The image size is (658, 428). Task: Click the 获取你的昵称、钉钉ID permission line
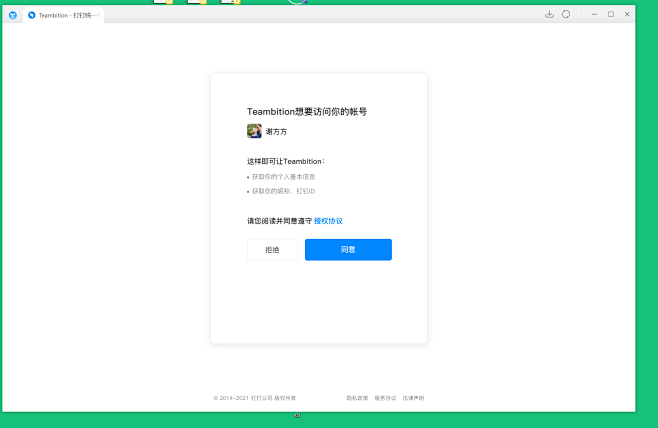pos(281,191)
